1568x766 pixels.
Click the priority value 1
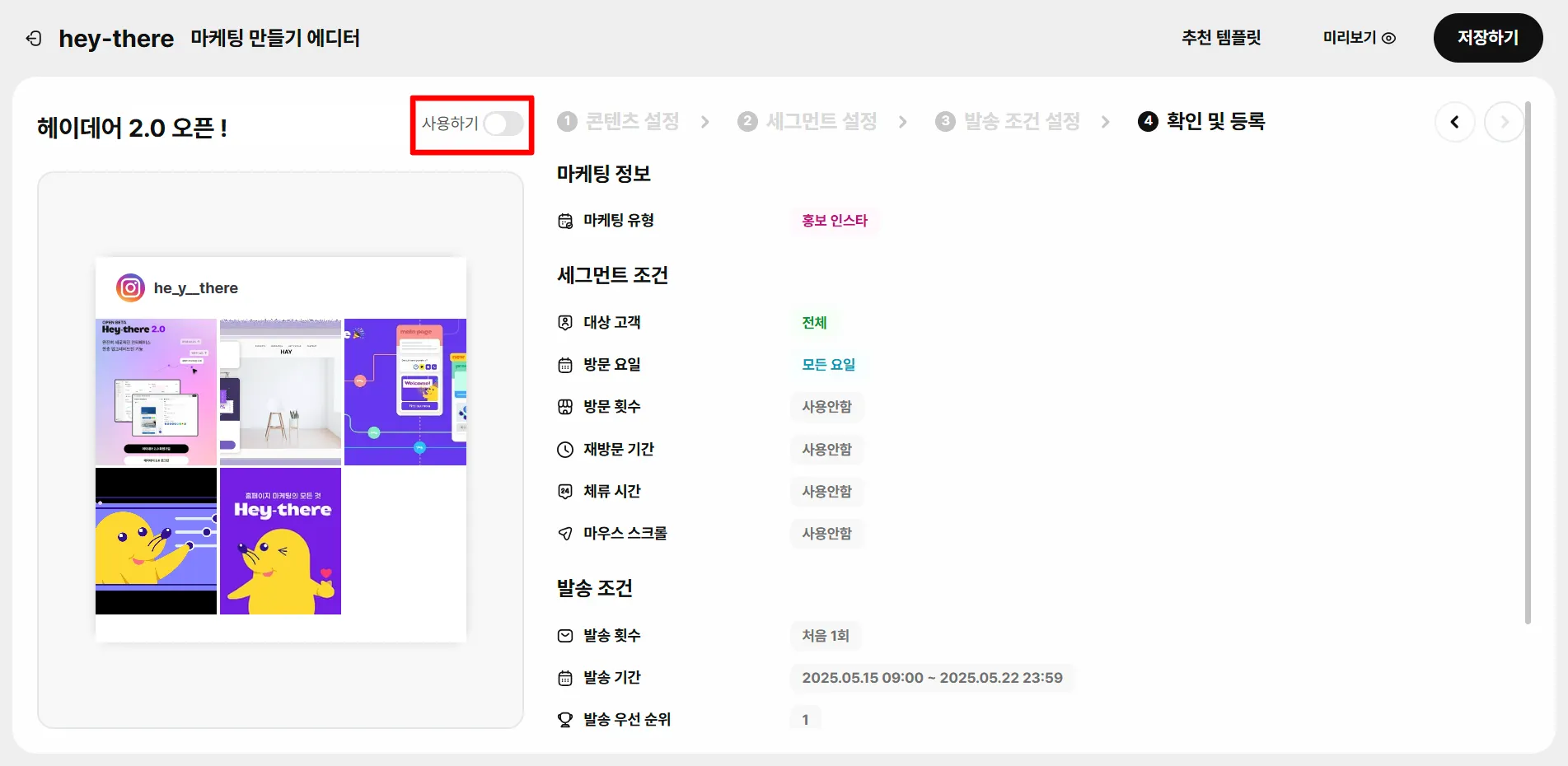[x=806, y=720]
